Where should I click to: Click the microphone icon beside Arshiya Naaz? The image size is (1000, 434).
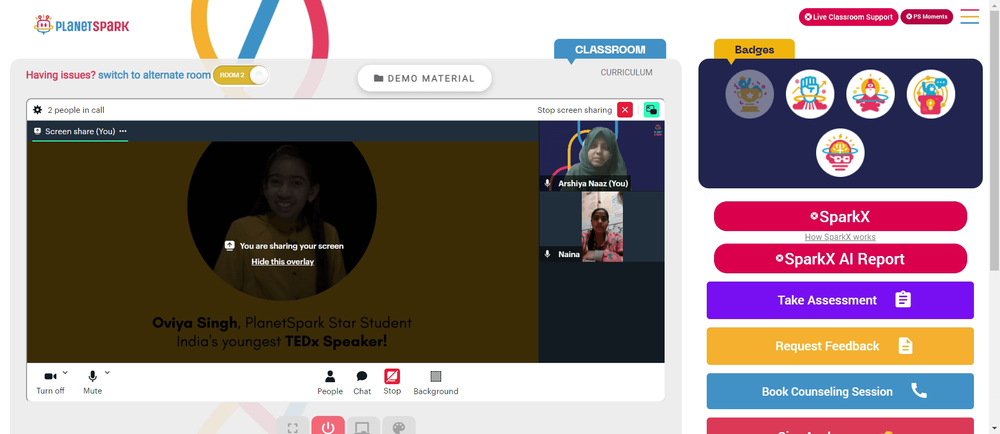pos(547,184)
